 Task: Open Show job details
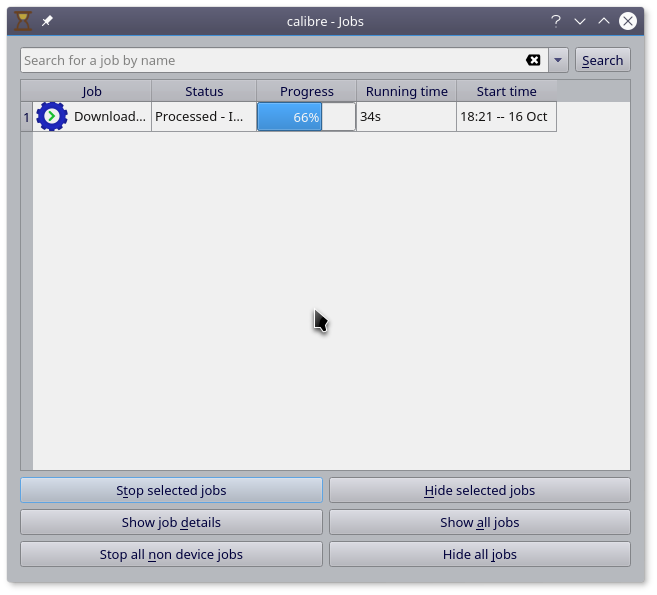click(171, 522)
